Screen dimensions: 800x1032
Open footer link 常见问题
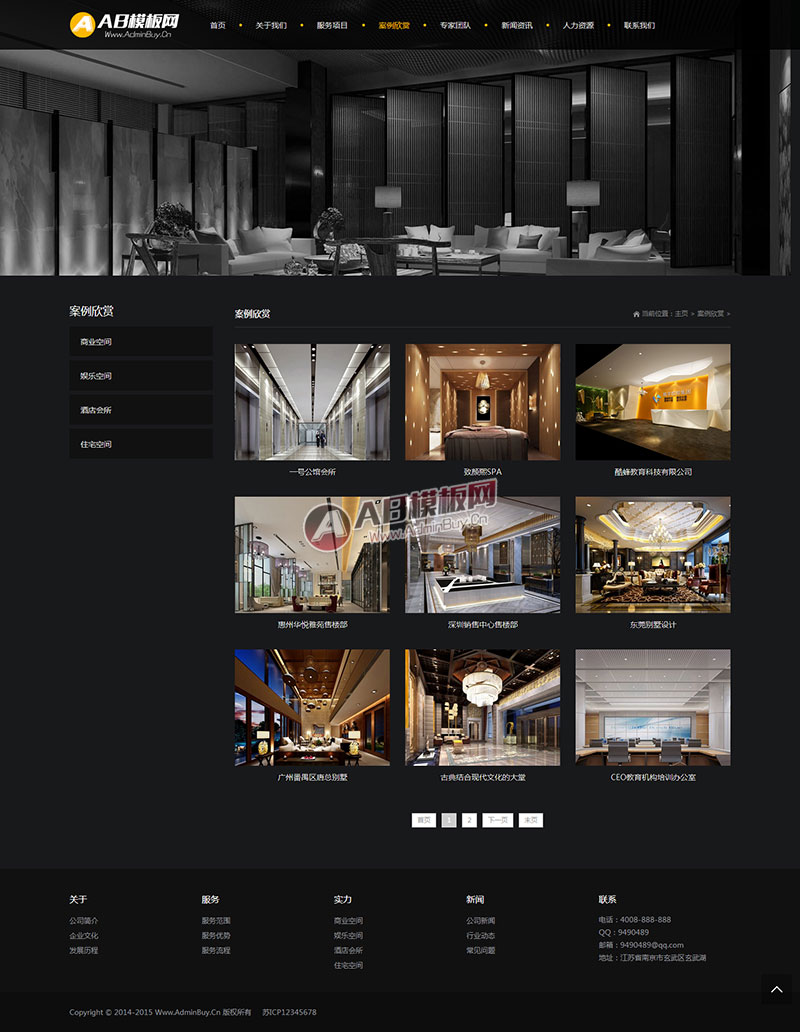pyautogui.click(x=481, y=950)
